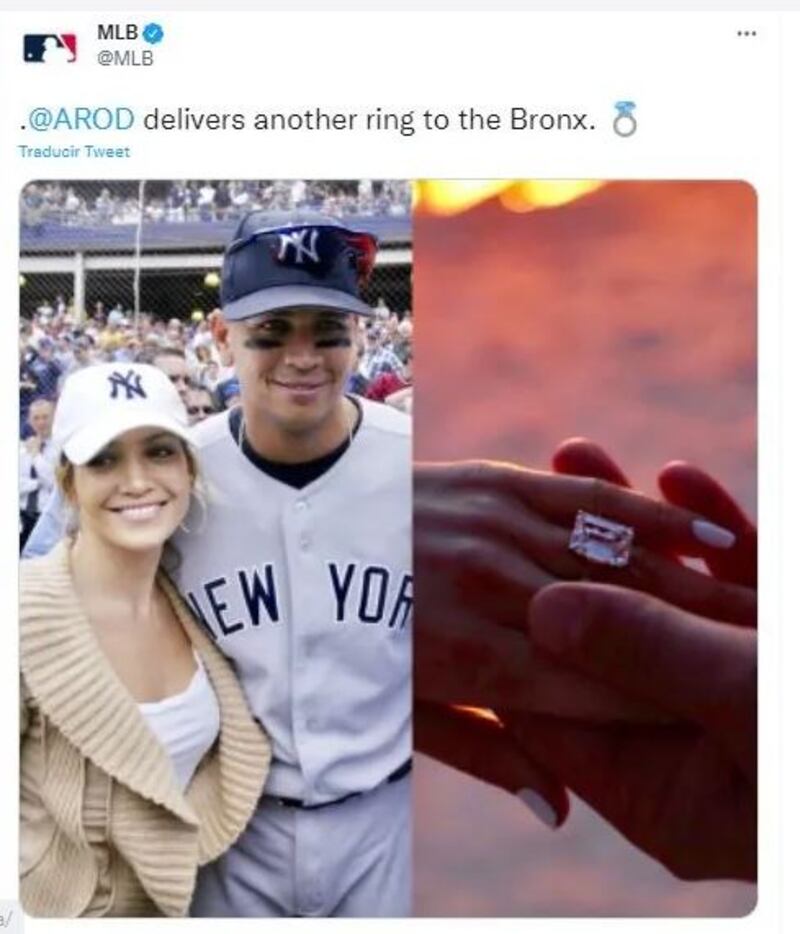Click the Traducir Tweet link

pyautogui.click(x=74, y=151)
